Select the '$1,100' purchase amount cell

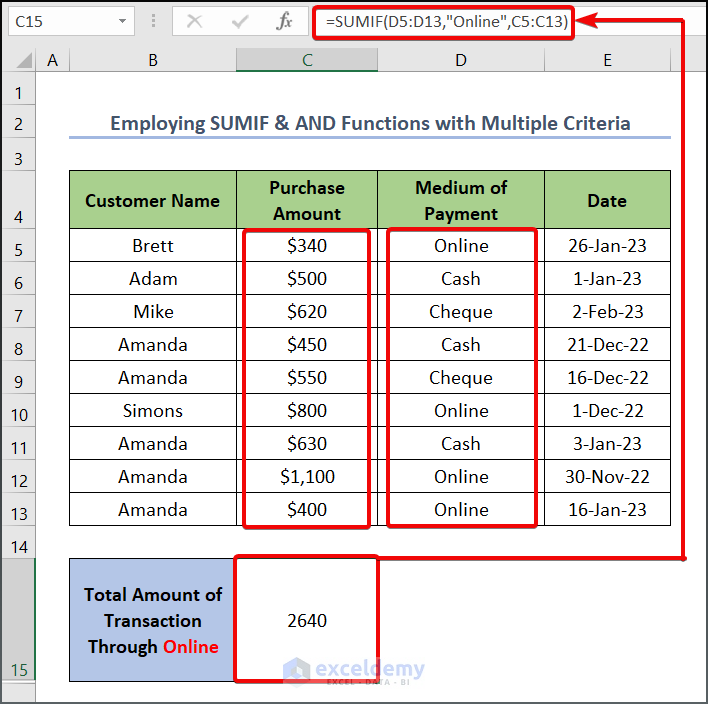[x=307, y=476]
